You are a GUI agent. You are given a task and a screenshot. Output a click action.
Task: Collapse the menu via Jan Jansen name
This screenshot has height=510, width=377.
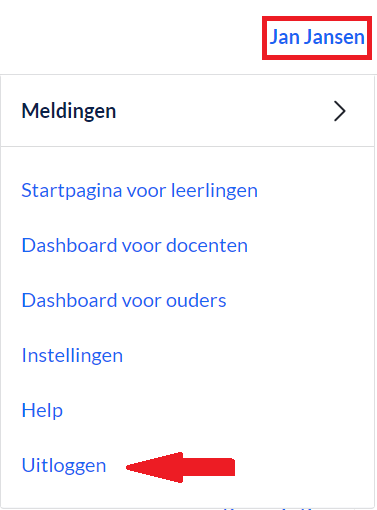coord(317,37)
